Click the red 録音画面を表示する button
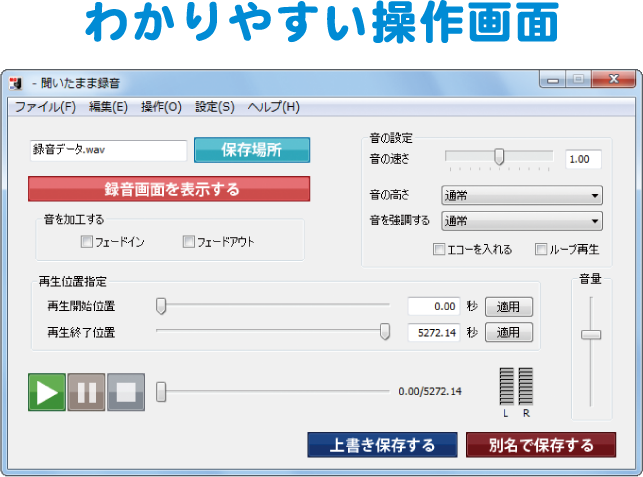 [169, 189]
